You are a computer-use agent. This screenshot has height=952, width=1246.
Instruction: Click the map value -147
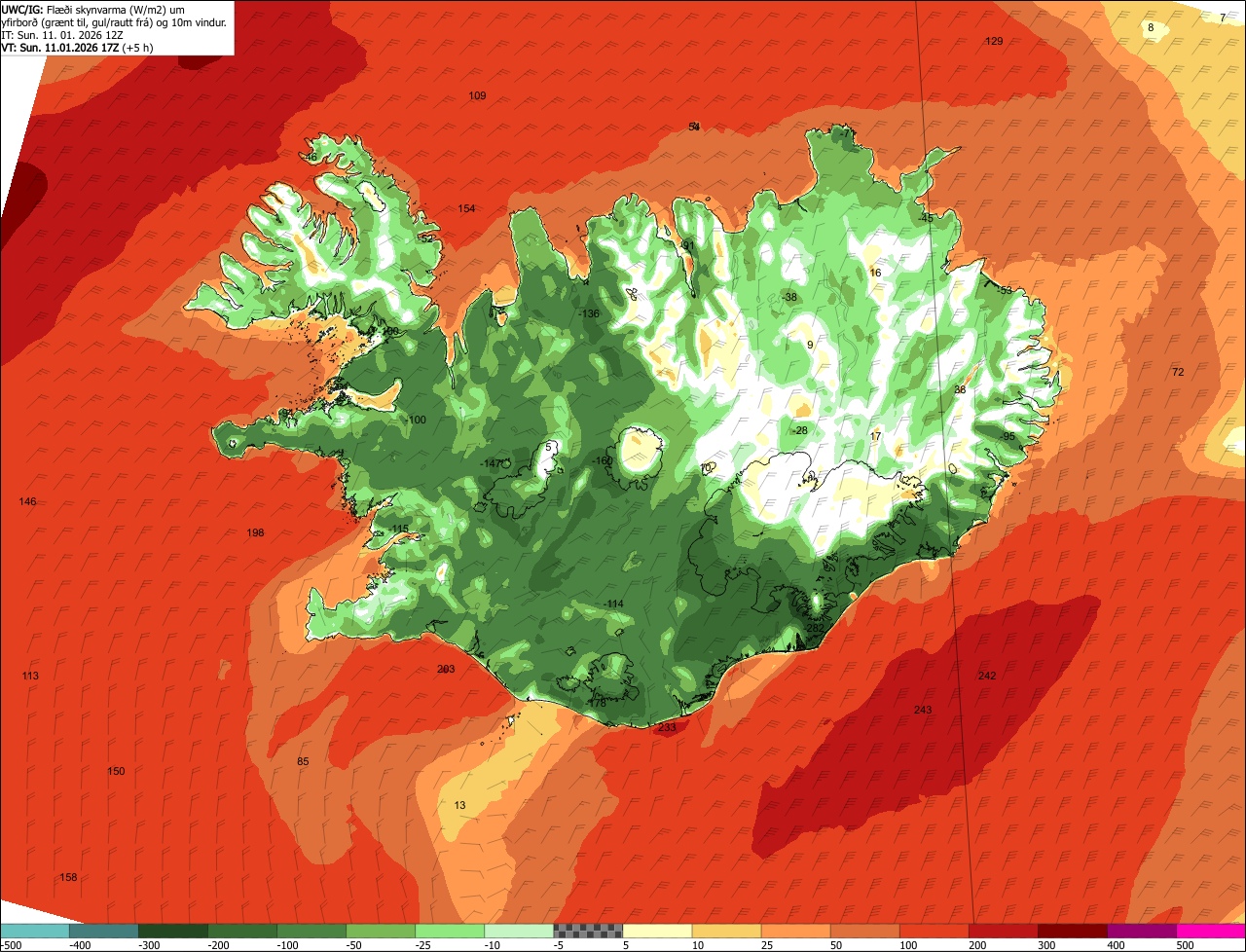tap(492, 463)
